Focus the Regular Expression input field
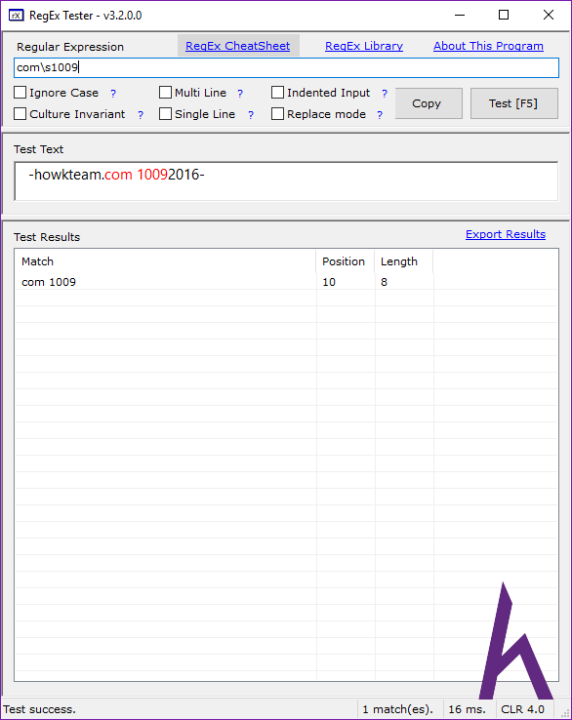Screen dimensions: 572x720 [x=286, y=68]
